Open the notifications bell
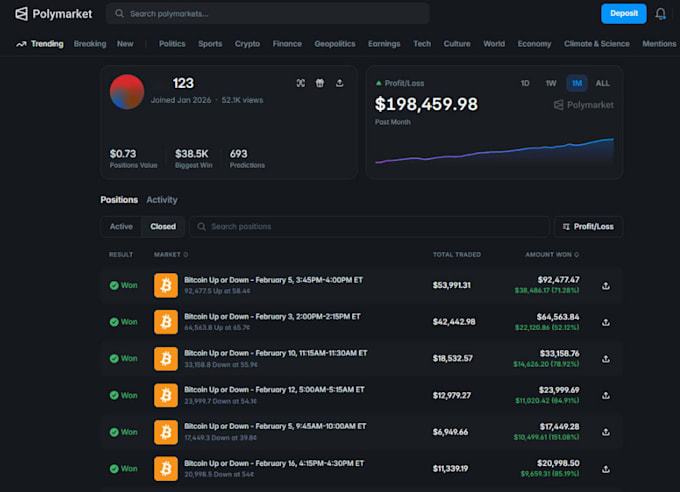680x492 pixels. click(x=660, y=14)
